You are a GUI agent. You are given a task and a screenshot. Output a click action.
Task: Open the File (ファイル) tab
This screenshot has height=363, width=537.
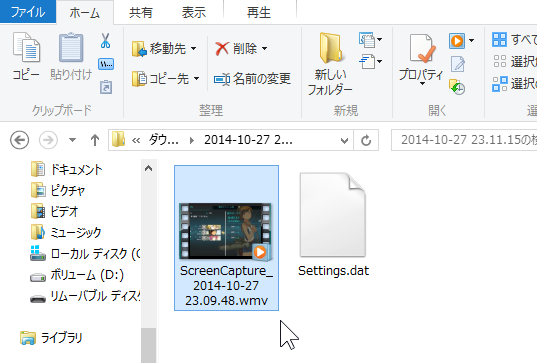click(28, 12)
